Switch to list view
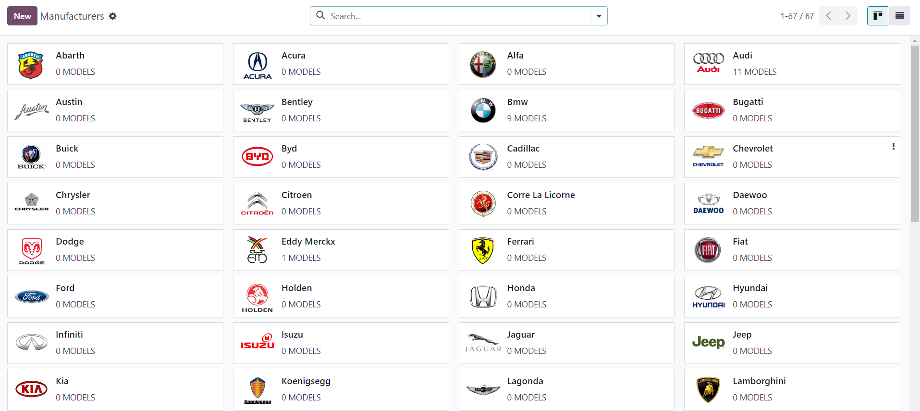This screenshot has width=920, height=411. pyautogui.click(x=899, y=16)
